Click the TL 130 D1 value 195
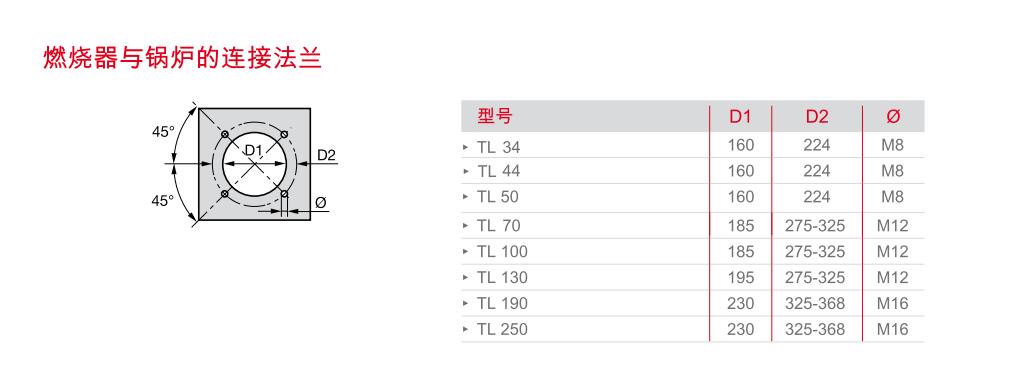This screenshot has height=382, width=1010. 740,277
